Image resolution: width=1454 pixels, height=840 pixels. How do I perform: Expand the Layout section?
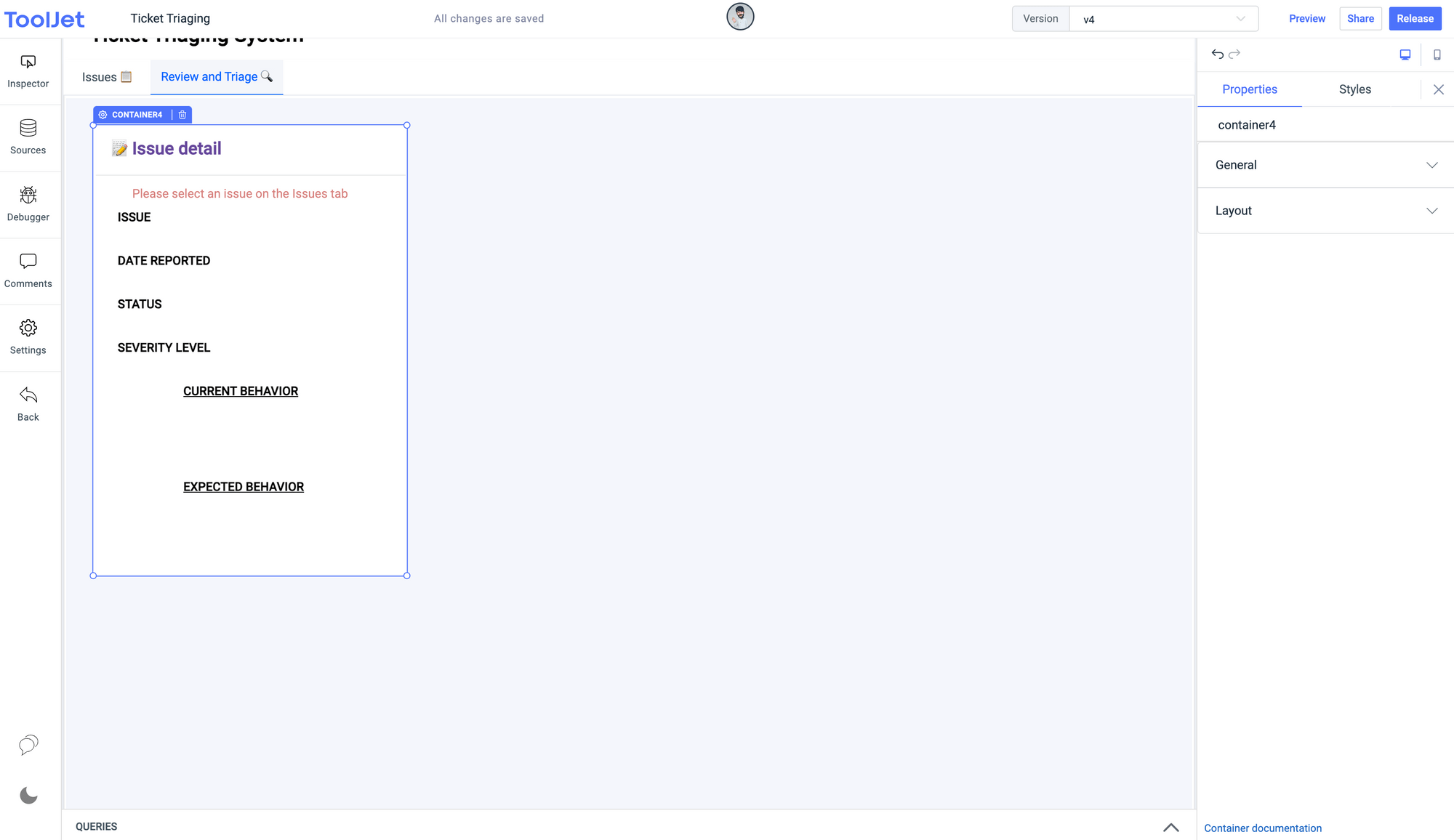pos(1325,211)
